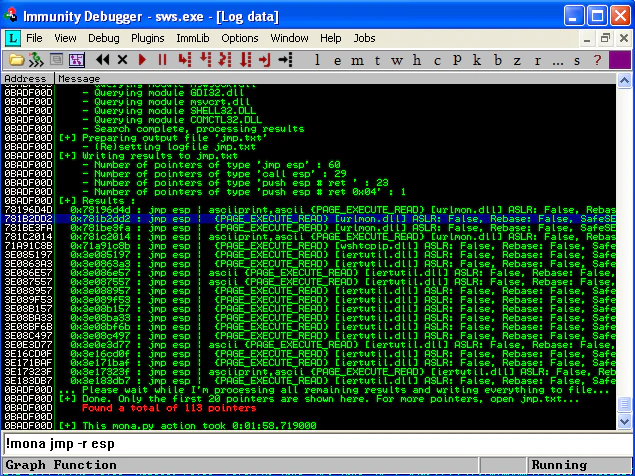Viewport: 635px width, 476px height.
Task: Open the ImmLib menu
Action: pyautogui.click(x=193, y=38)
